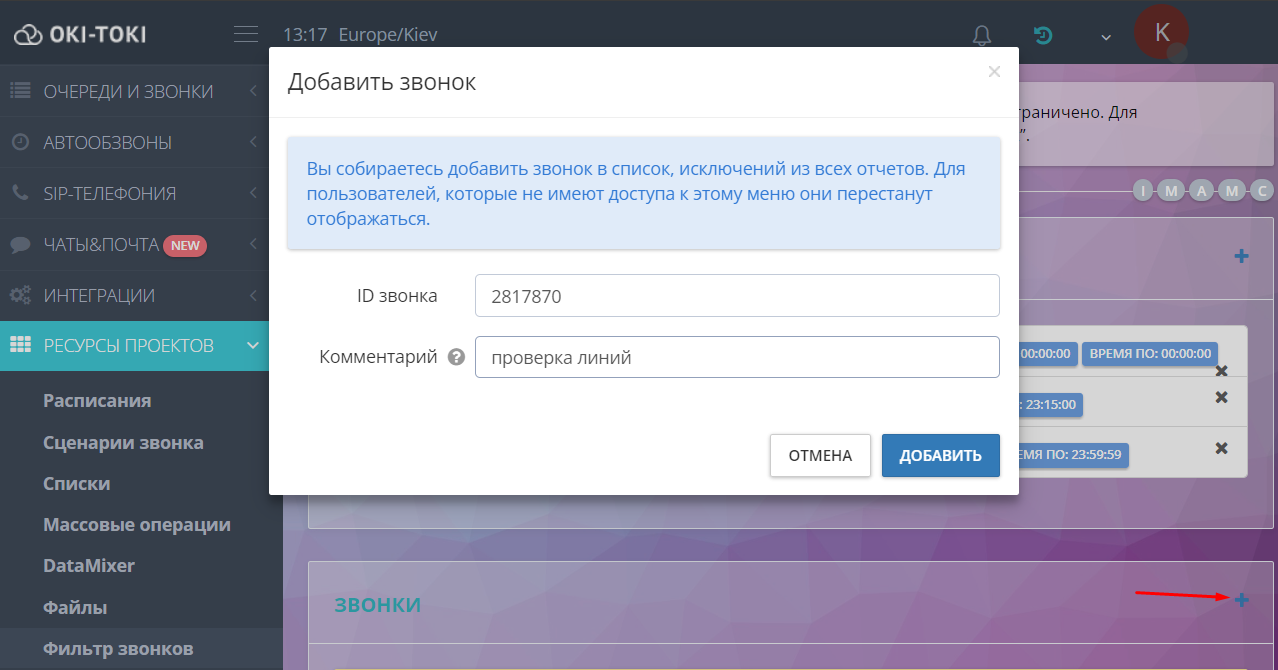
Task: Click the grid icon beside РЕСУРСЫ ПРОЕКТОВ
Action: click(x=20, y=345)
